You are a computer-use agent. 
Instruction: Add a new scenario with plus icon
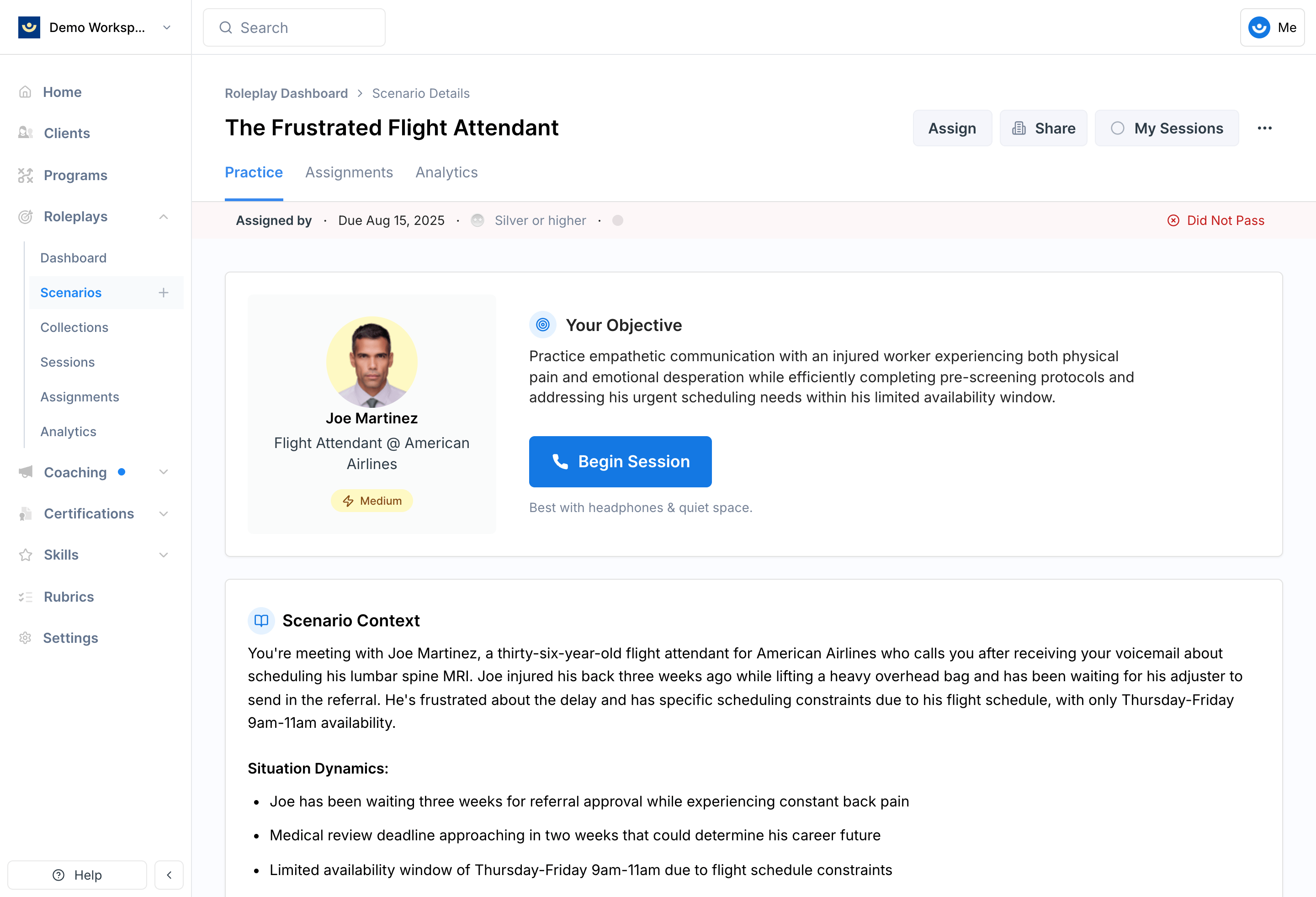(x=164, y=293)
